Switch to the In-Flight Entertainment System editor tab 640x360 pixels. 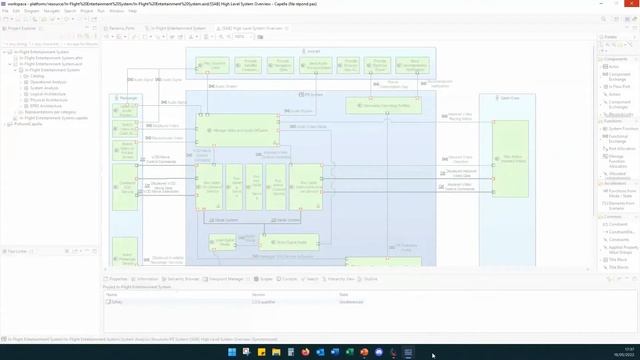click(175, 28)
